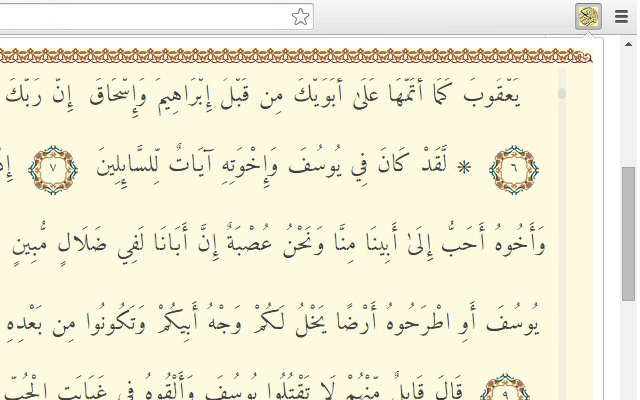Bookmark this page with the star icon
Viewport: 640px width, 400px height.
(300, 17)
